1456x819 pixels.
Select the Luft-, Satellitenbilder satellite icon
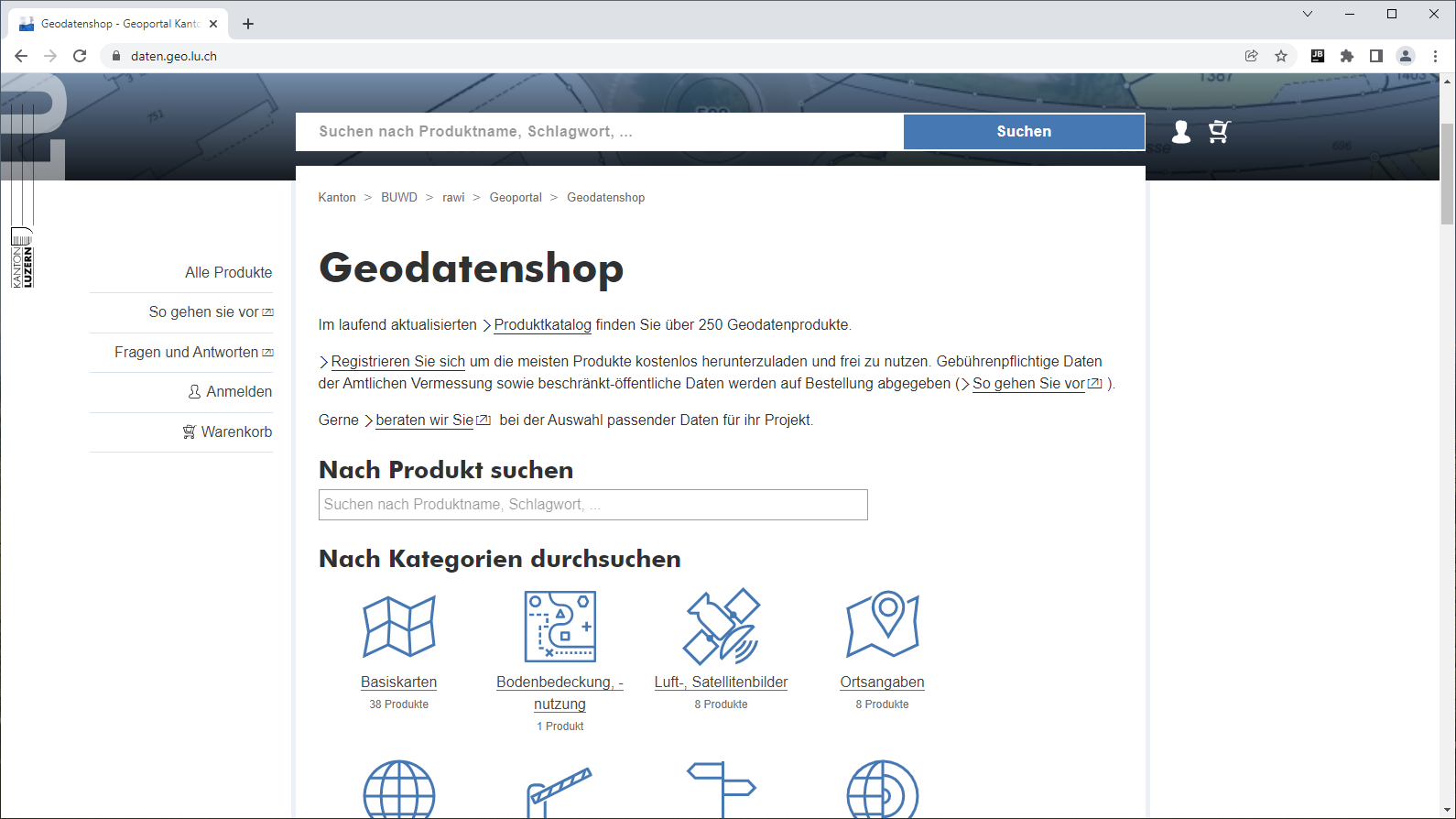click(x=721, y=627)
